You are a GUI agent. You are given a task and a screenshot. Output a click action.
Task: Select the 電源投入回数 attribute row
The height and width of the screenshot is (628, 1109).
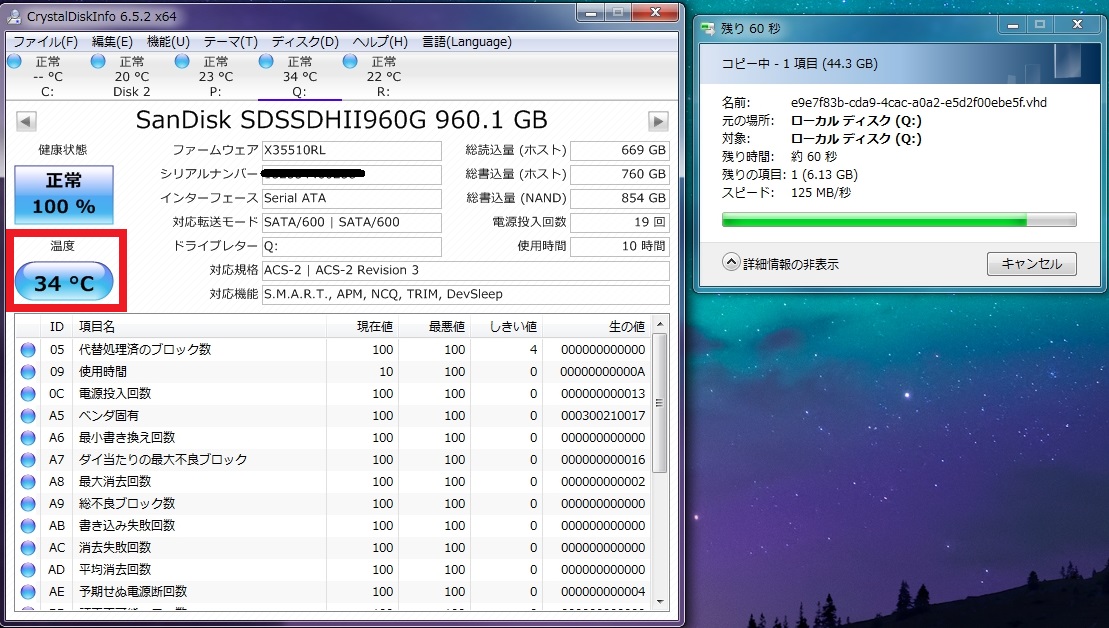[333, 394]
